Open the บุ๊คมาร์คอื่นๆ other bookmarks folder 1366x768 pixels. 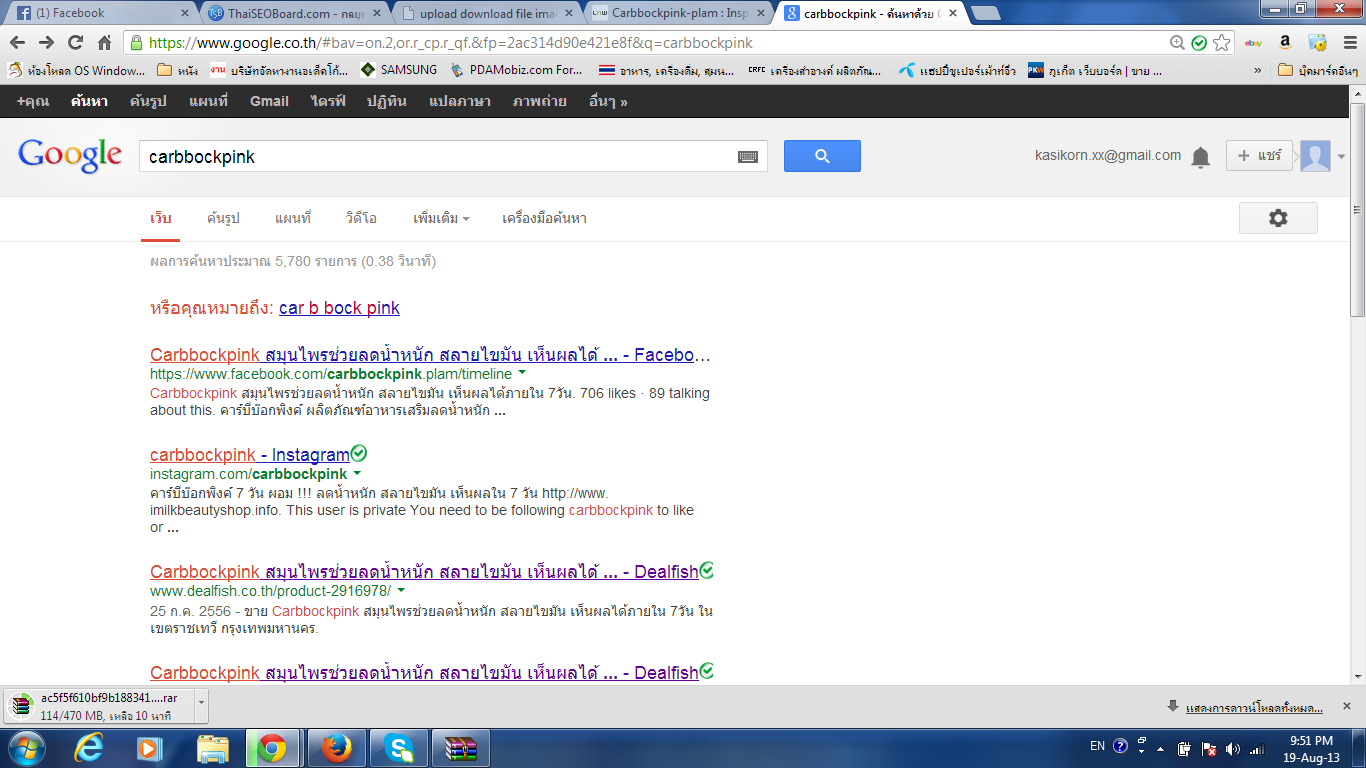pos(1319,71)
